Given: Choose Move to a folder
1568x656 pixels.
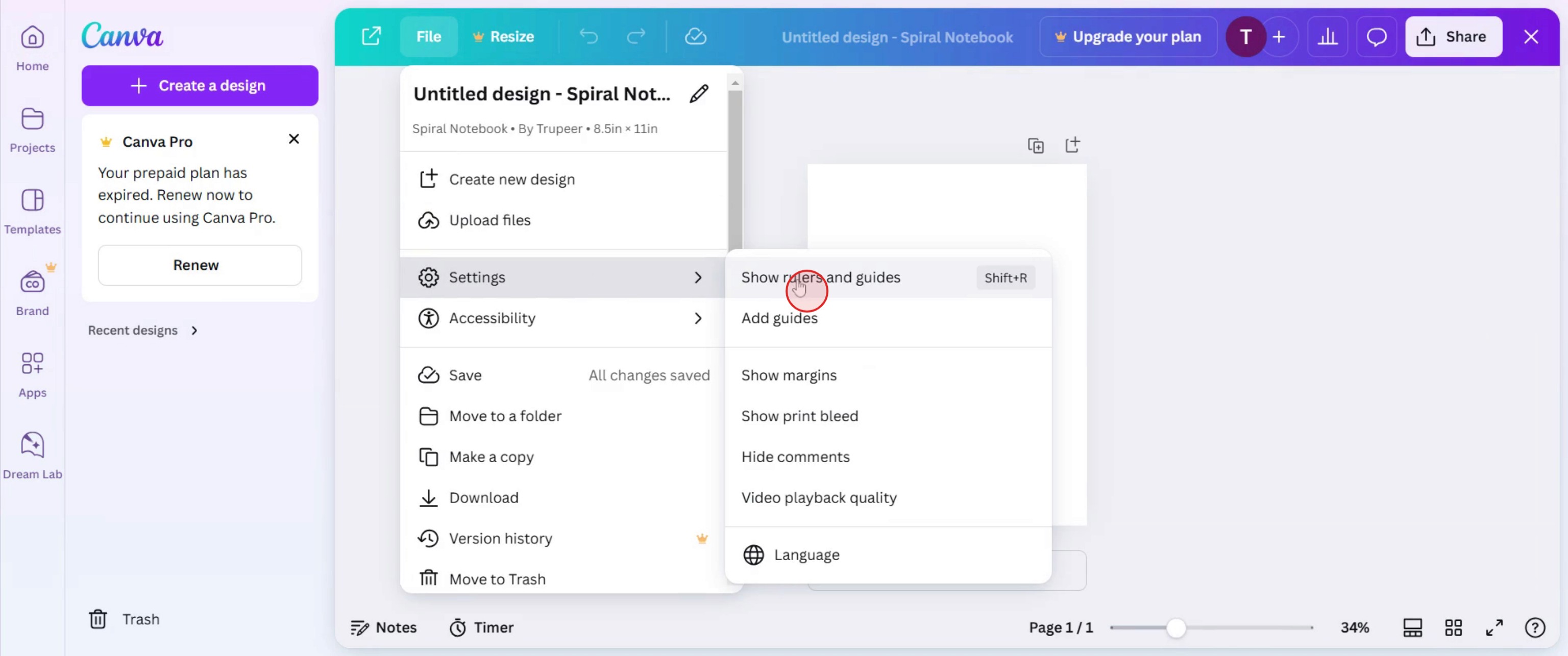Looking at the screenshot, I should (563, 416).
